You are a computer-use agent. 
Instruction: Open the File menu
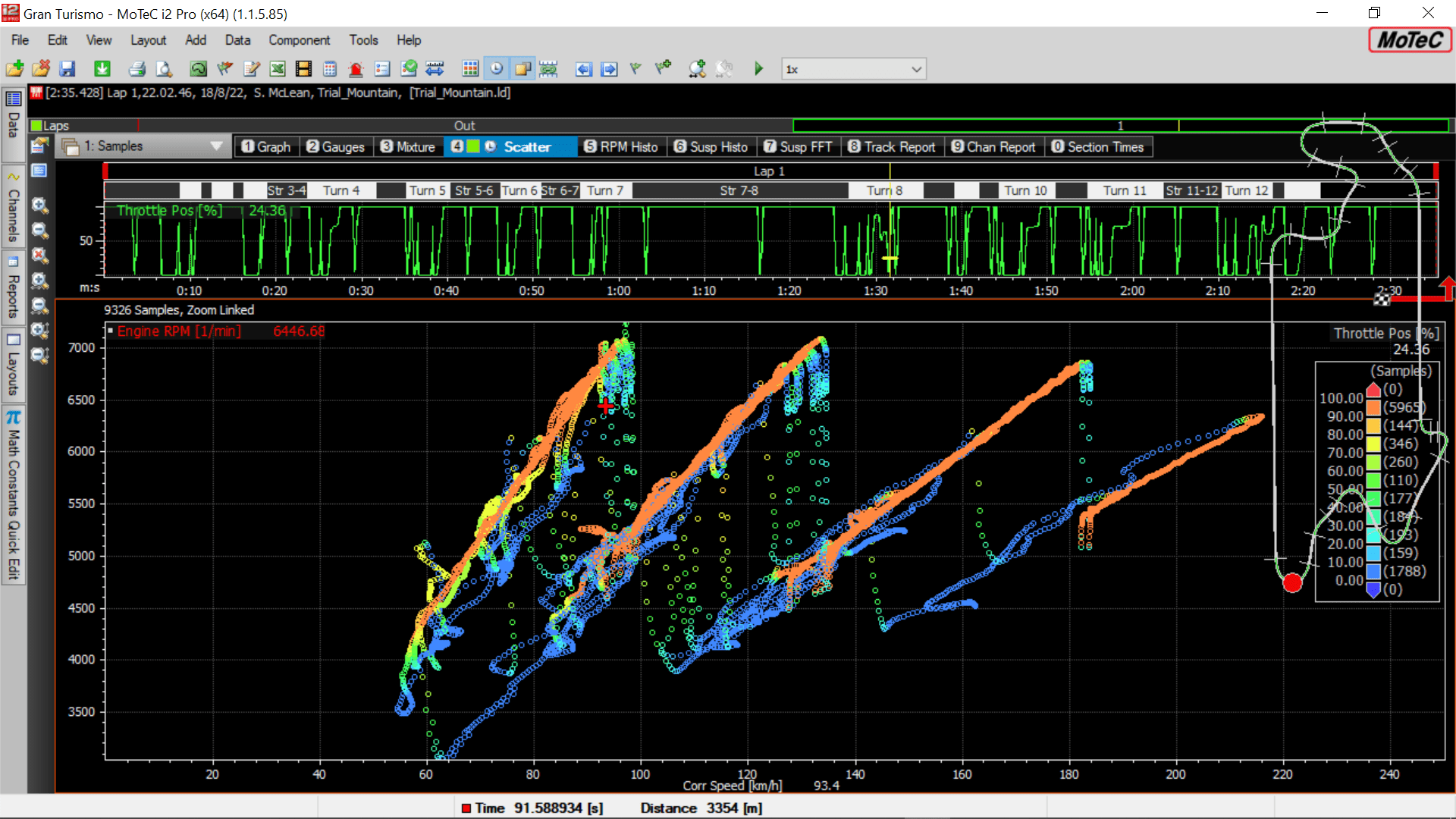pyautogui.click(x=20, y=40)
